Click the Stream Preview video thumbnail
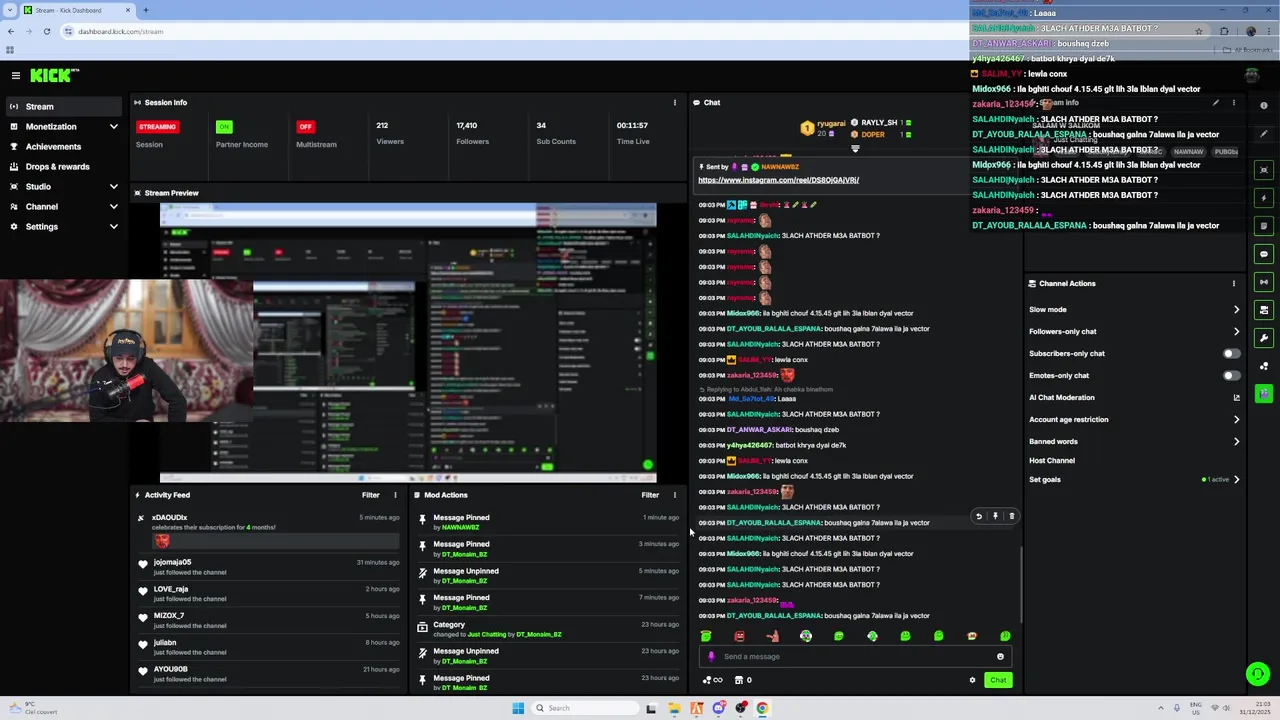 coord(408,343)
